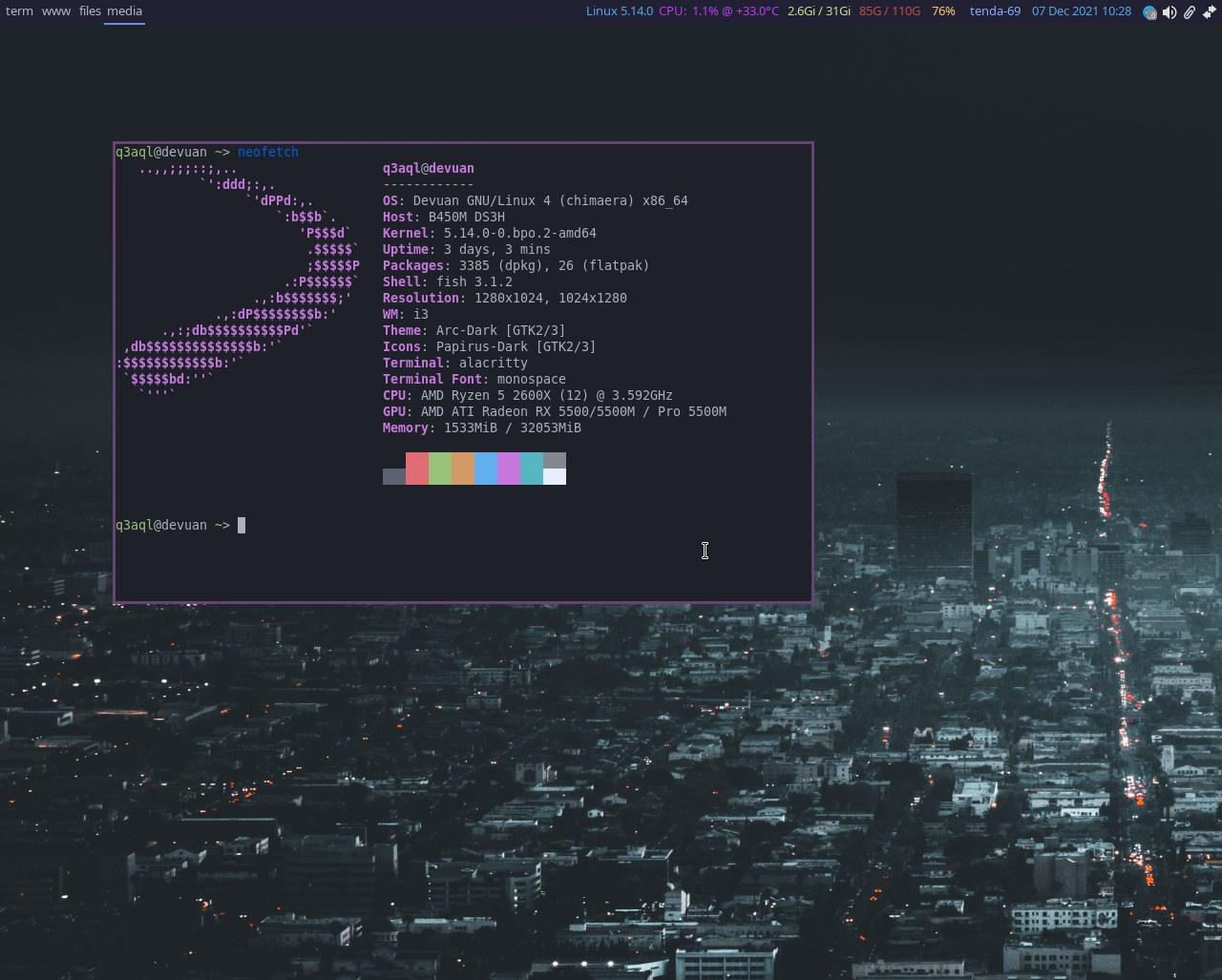Click the GPU: AMD ATI Radeon RX line
1222x980 pixels.
coord(555,411)
